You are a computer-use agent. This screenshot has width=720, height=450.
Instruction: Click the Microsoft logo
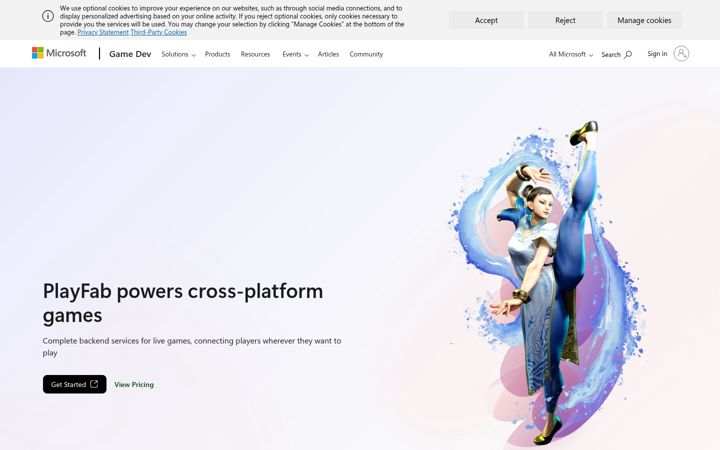[59, 53]
